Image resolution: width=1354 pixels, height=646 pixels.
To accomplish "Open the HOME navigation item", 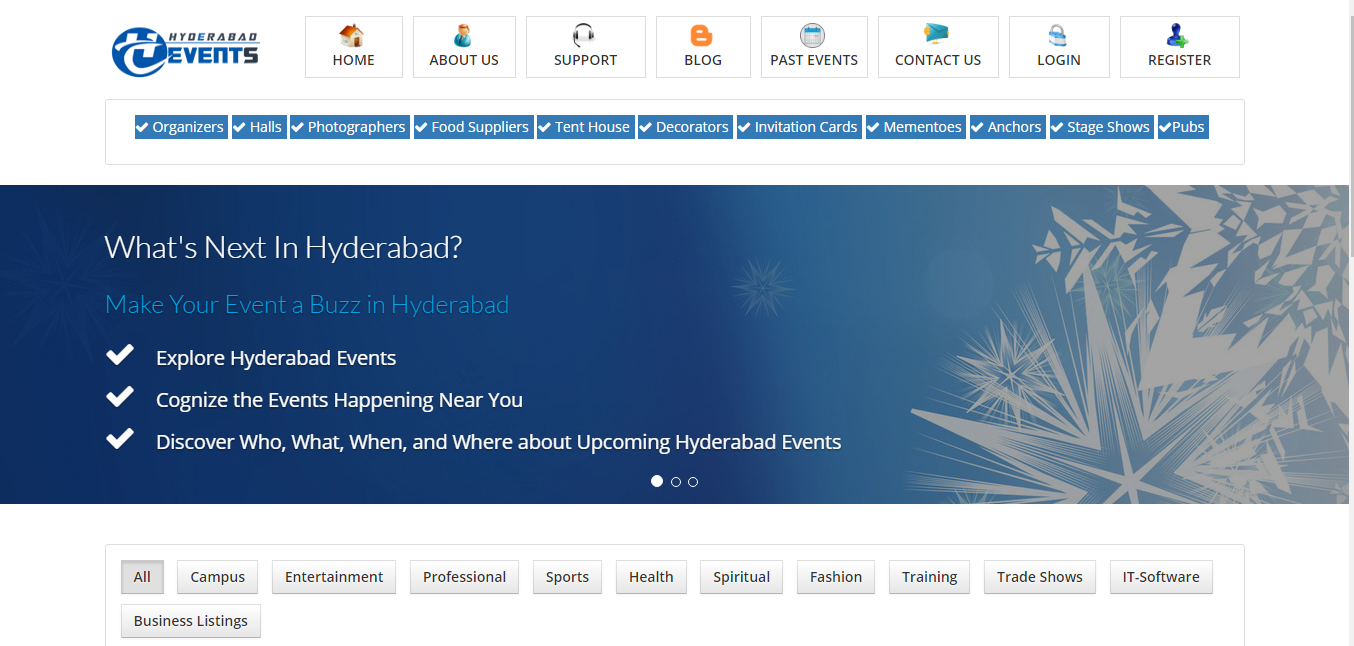I will pos(354,47).
